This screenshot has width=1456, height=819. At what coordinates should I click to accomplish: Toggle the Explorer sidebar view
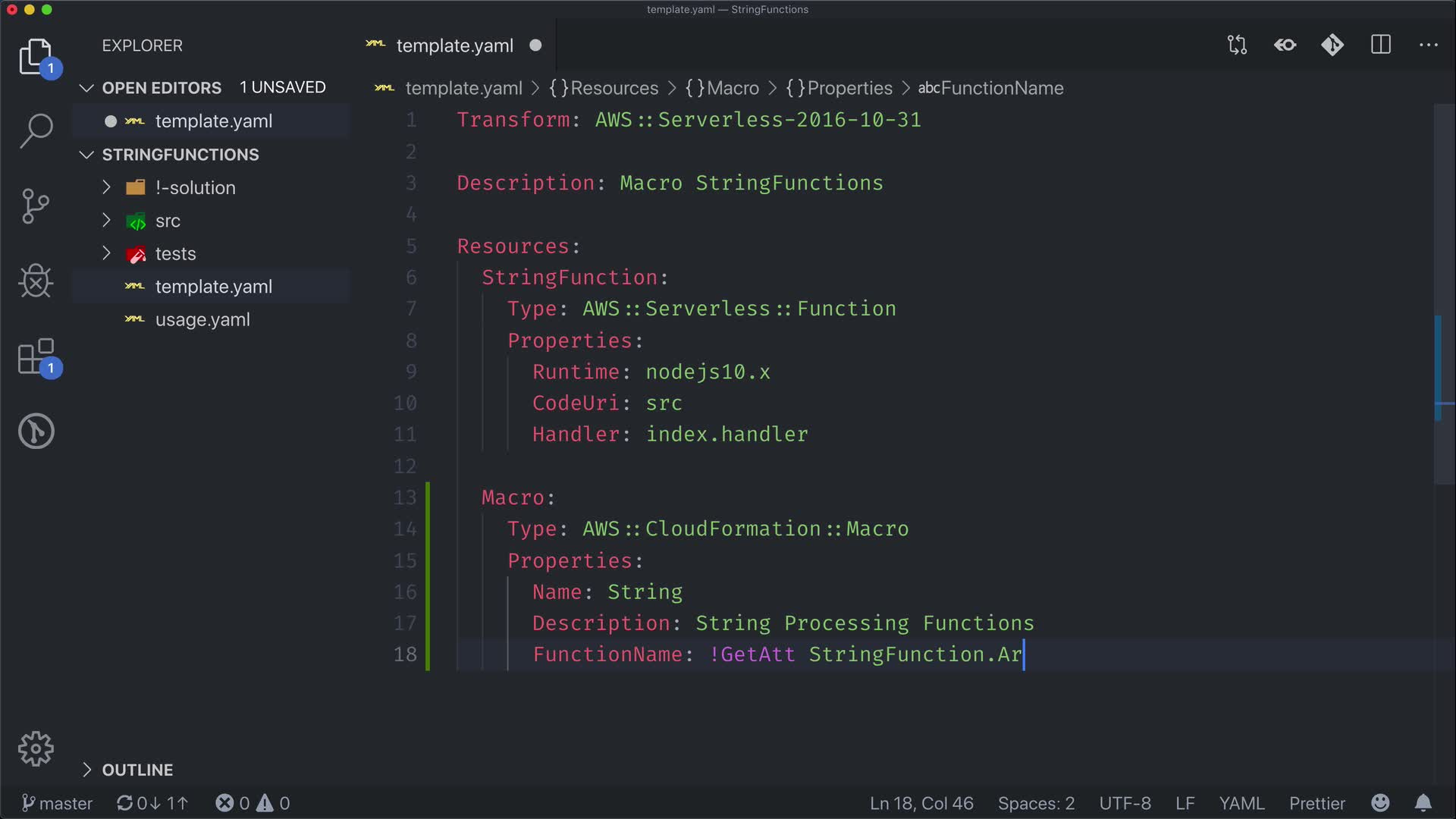36,57
